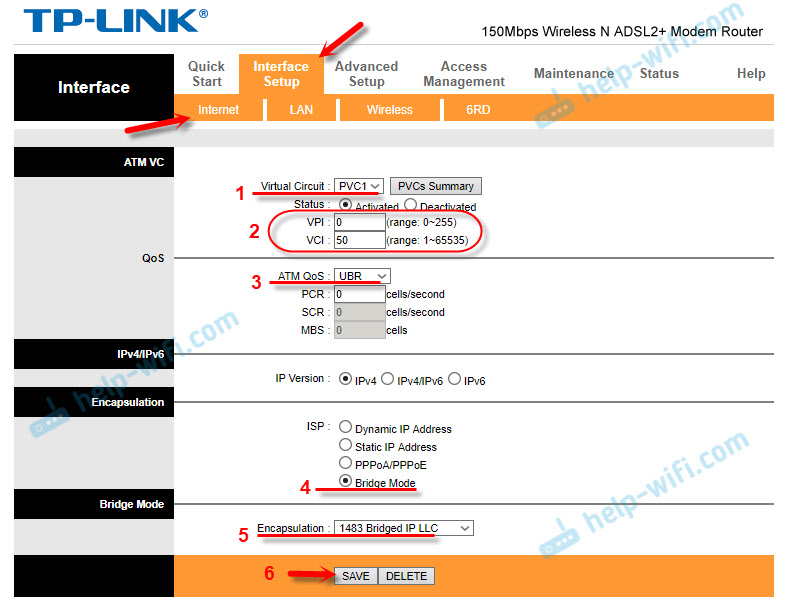
Task: Choose PPPoA/PPPoE ISP option
Action: [x=345, y=463]
